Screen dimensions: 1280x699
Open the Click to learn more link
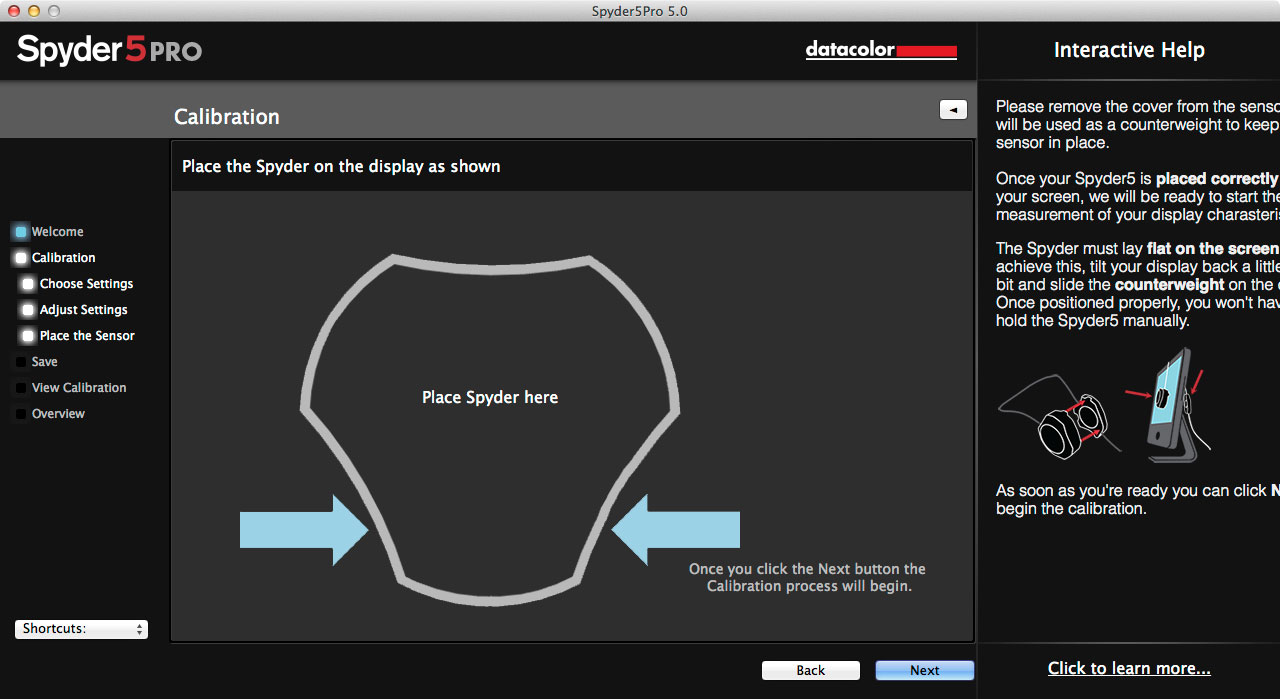(x=1129, y=668)
